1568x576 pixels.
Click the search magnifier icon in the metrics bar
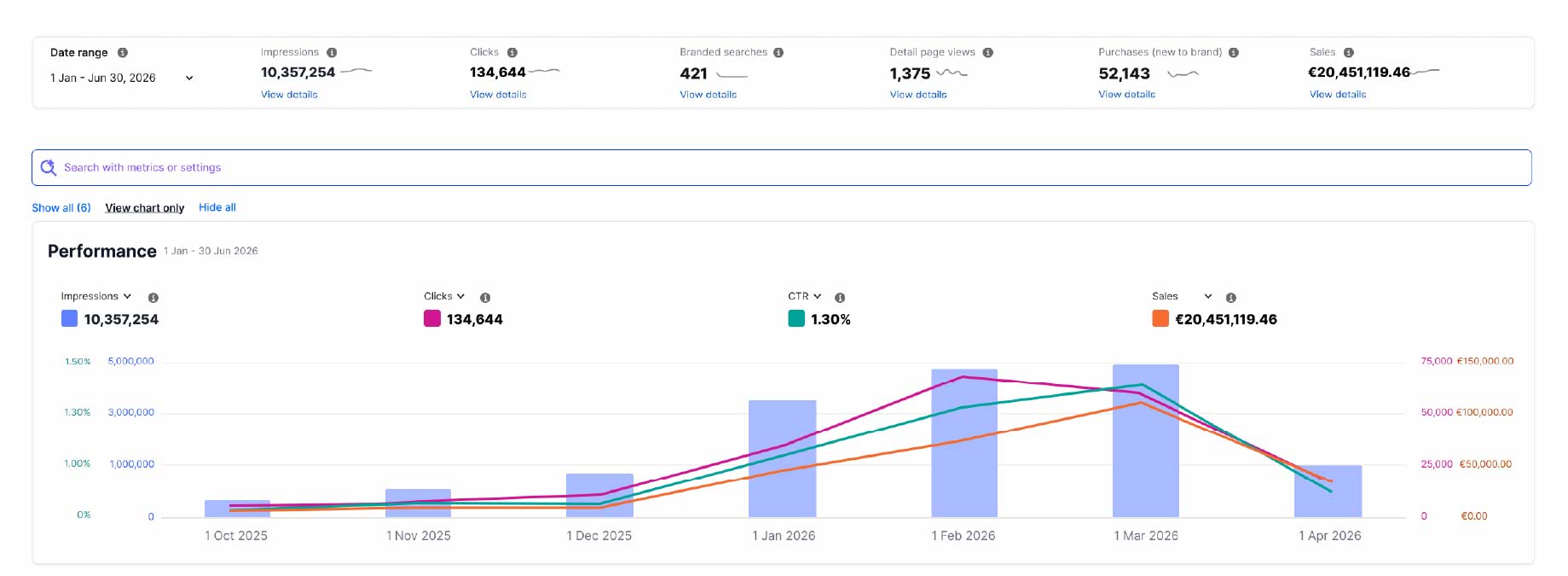(49, 167)
